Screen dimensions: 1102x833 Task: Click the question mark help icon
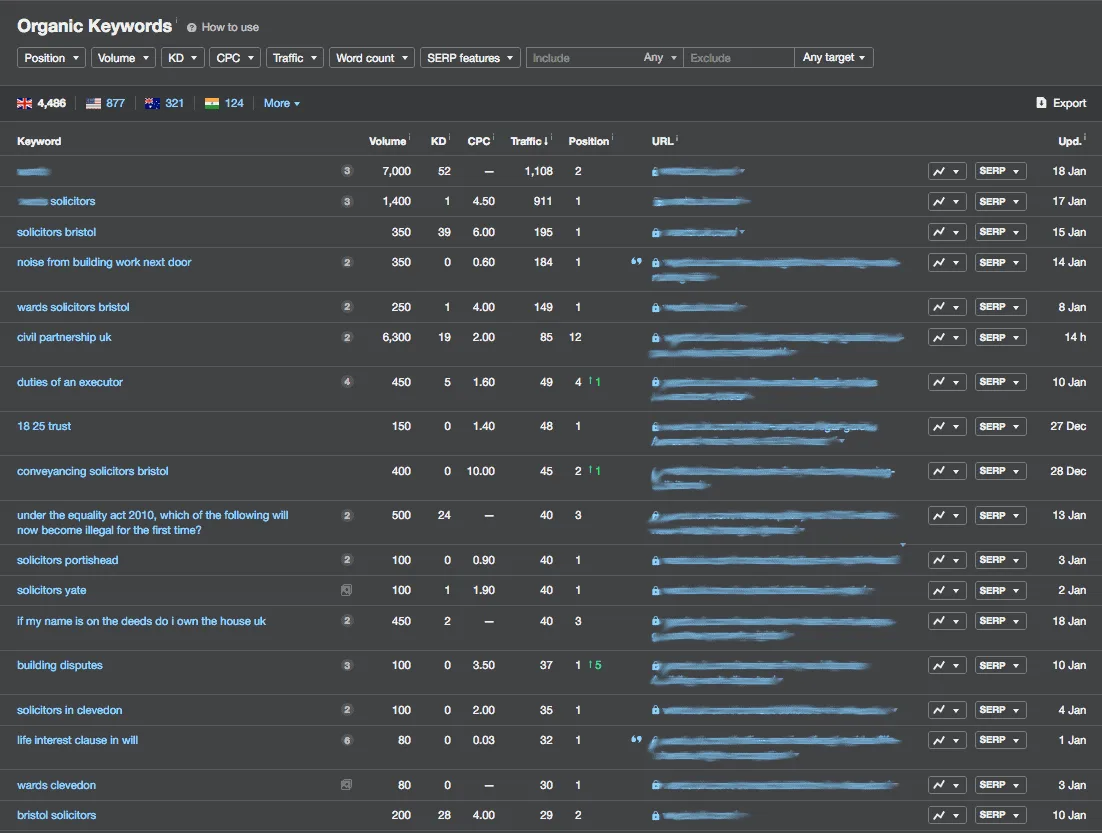tap(191, 27)
